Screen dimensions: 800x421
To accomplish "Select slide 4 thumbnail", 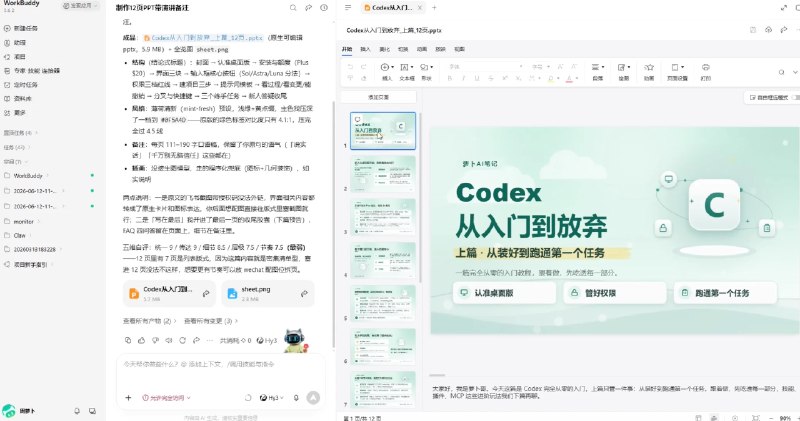I will point(383,260).
